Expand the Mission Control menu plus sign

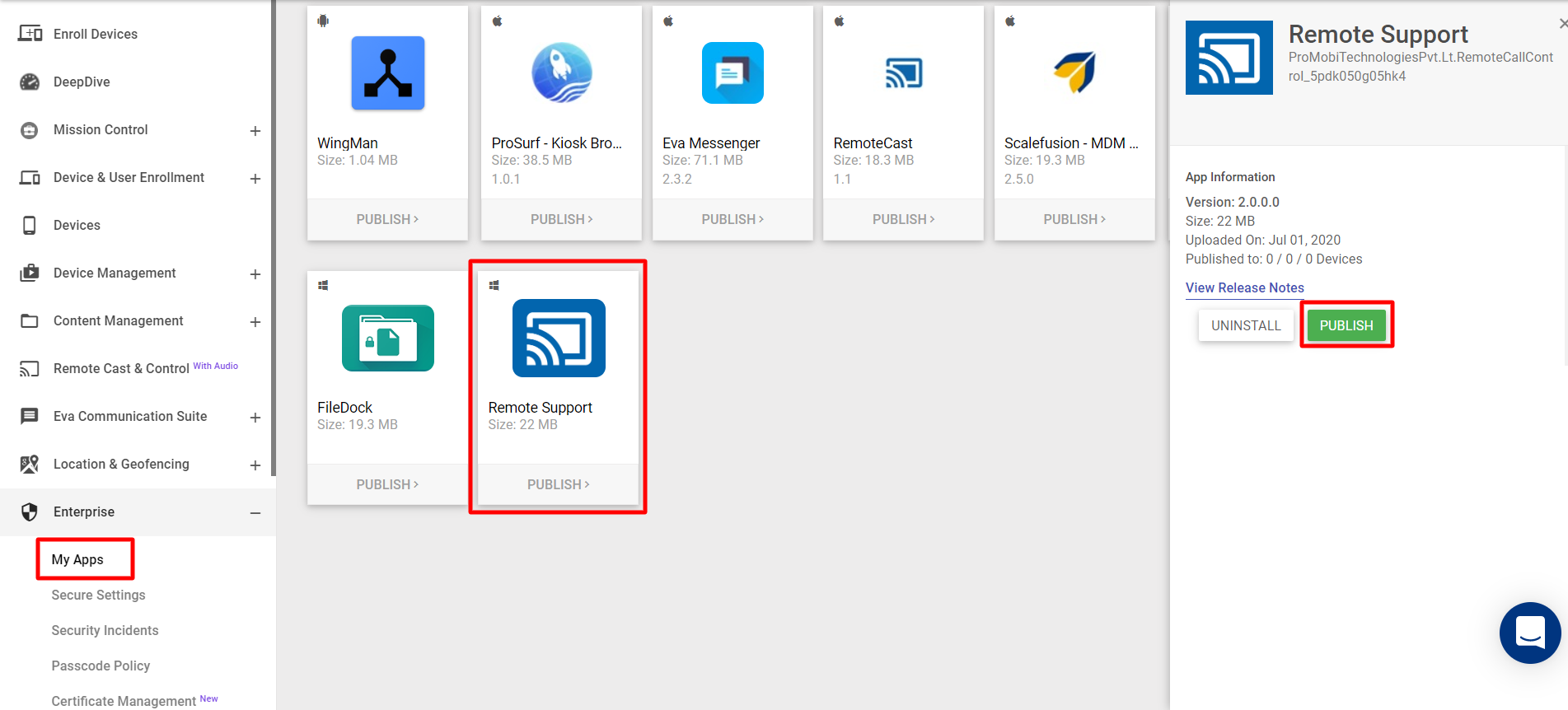coord(255,131)
